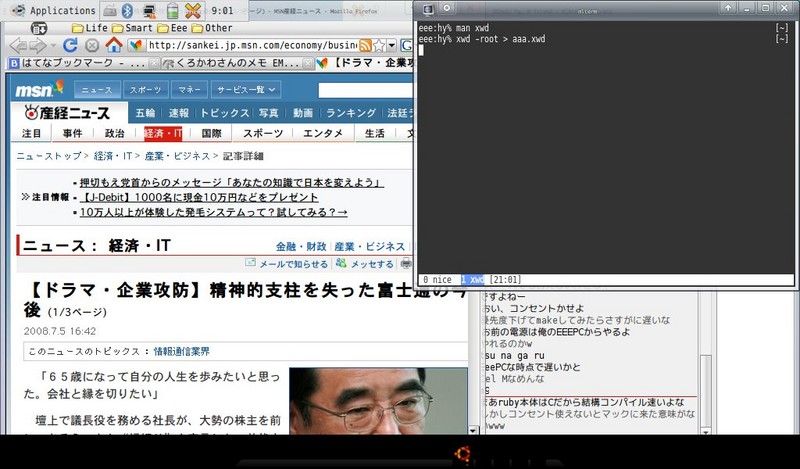Switch to the くろかわさんのメモ tab
800x469 pixels.
(231, 63)
